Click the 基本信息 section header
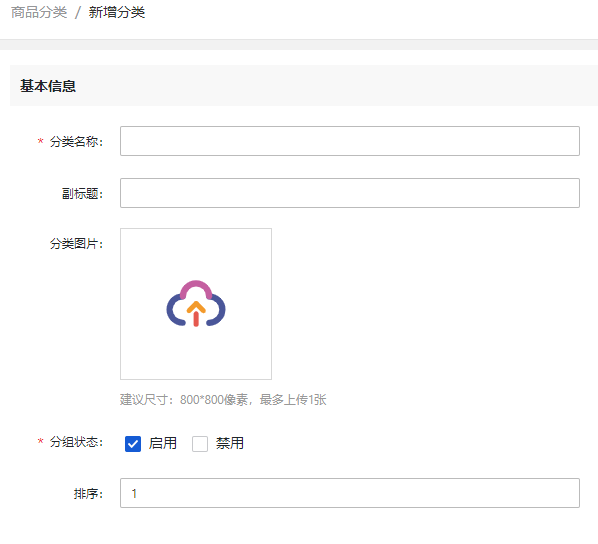The width and height of the screenshot is (598, 544). click(48, 86)
